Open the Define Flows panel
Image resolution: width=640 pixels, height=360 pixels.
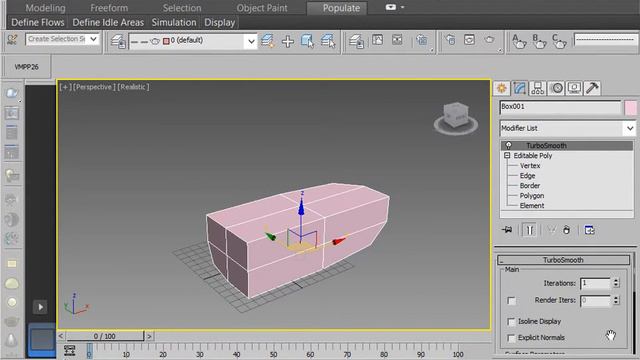coord(38,22)
